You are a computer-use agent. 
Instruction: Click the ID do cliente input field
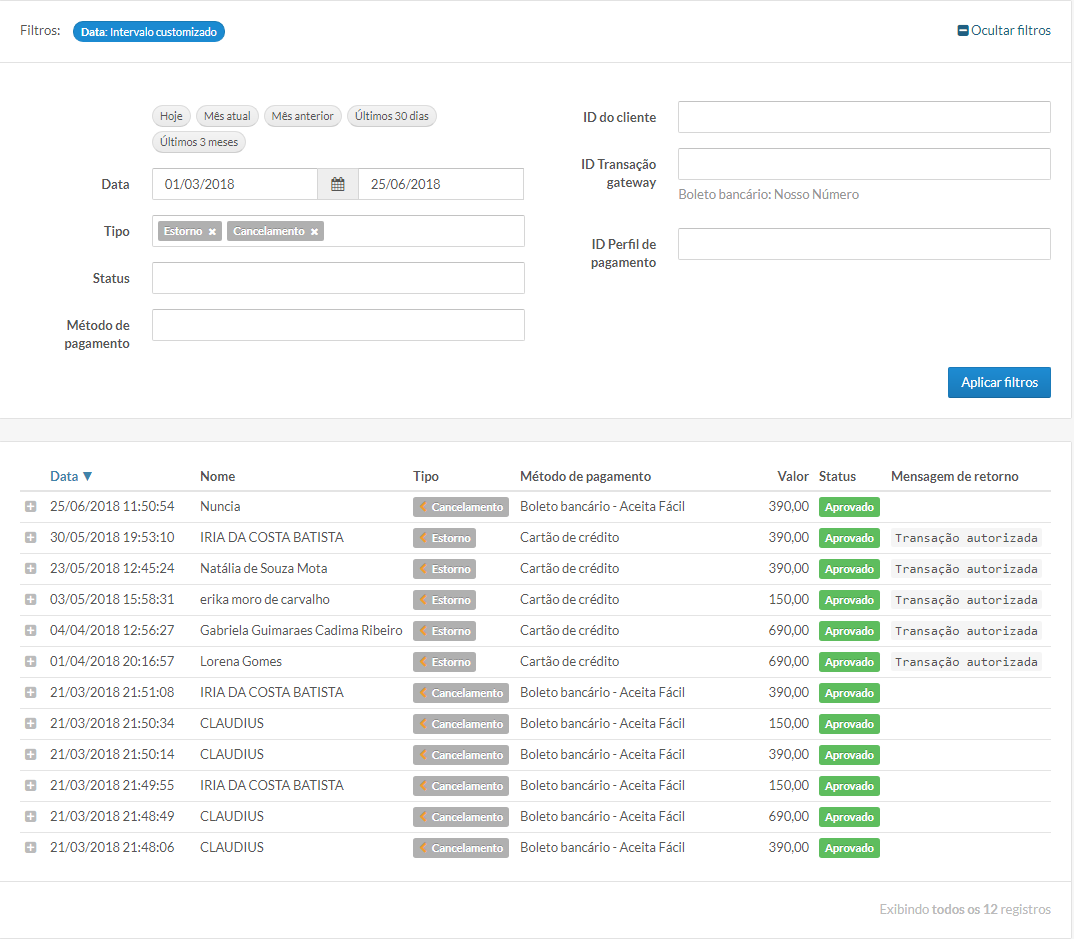(864, 117)
